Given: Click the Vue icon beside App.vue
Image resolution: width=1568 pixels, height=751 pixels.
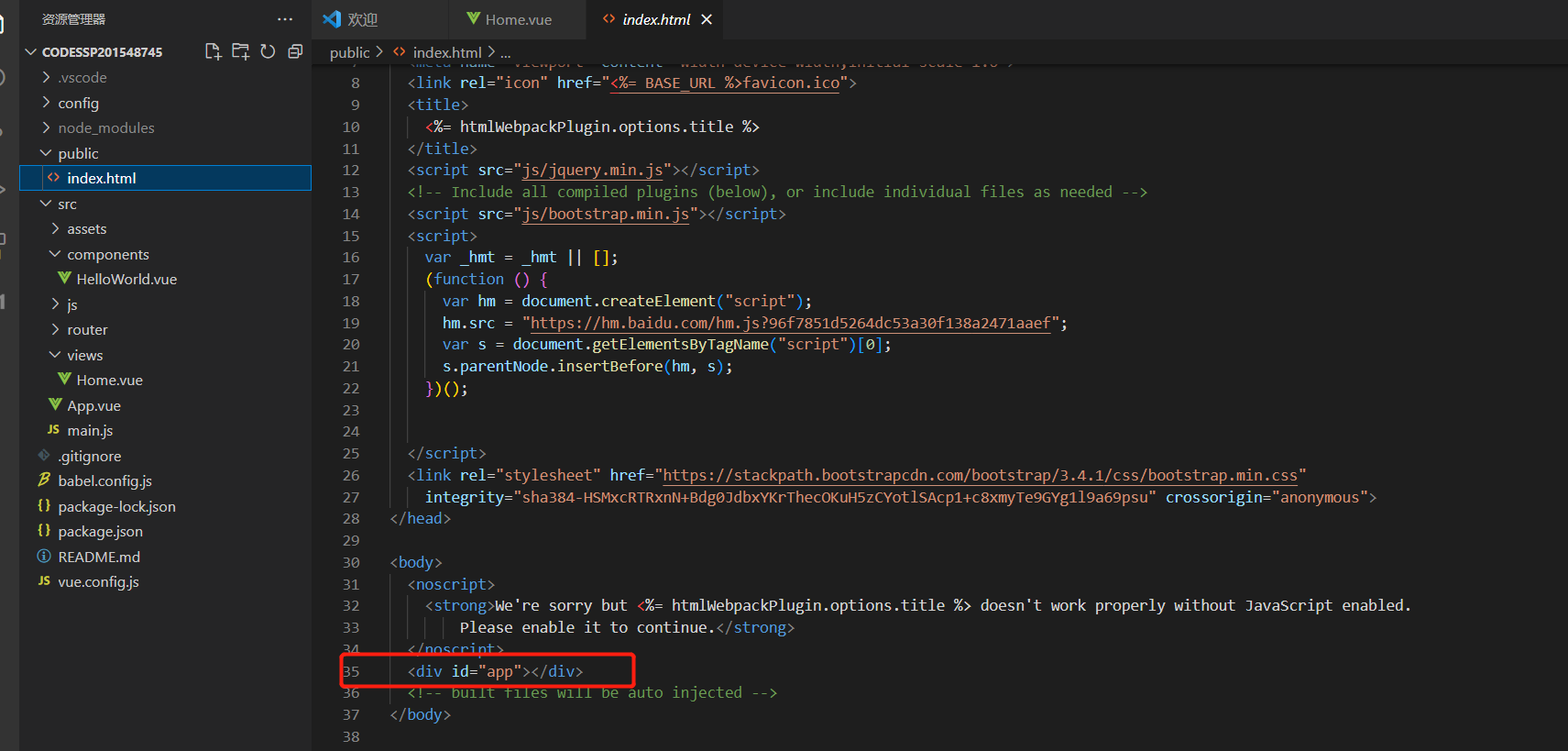Looking at the screenshot, I should [x=55, y=404].
